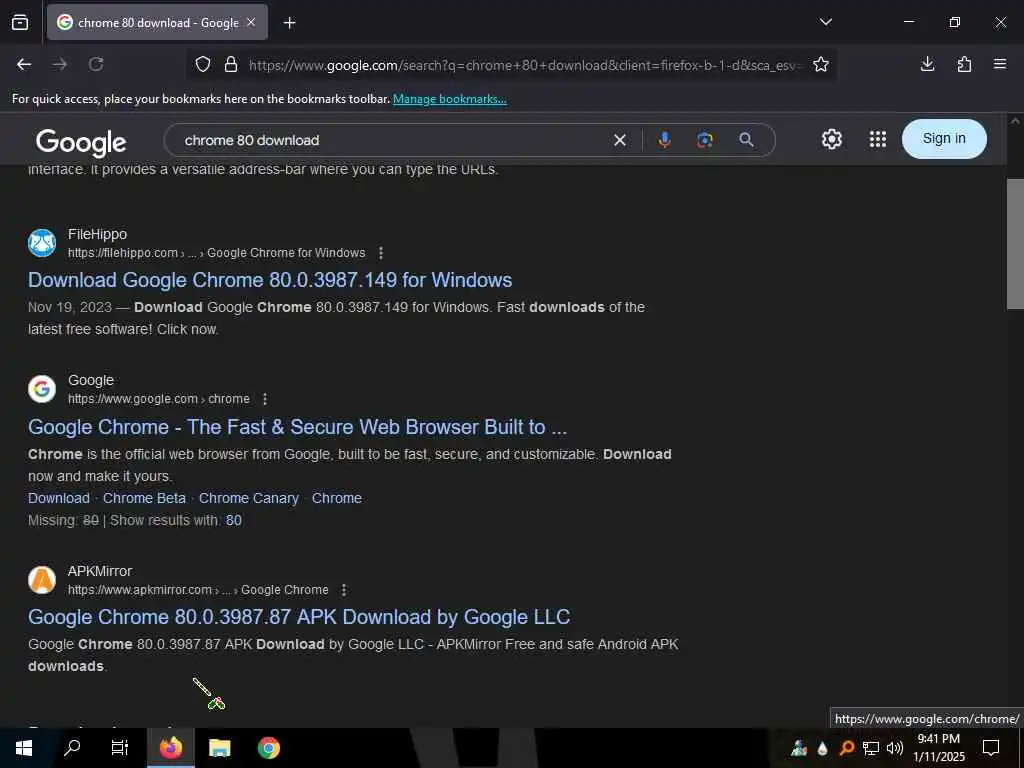Open Firefox View recent browsing icon
This screenshot has height=768, width=1024.
[x=20, y=23]
